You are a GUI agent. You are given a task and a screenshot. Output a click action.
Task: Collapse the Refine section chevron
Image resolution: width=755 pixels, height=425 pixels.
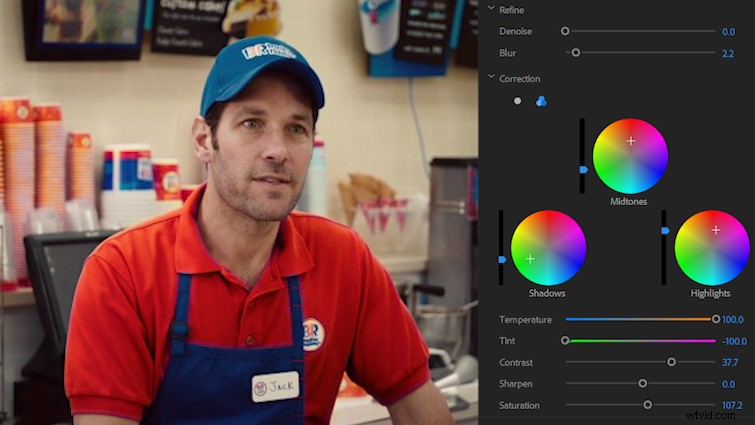point(491,8)
